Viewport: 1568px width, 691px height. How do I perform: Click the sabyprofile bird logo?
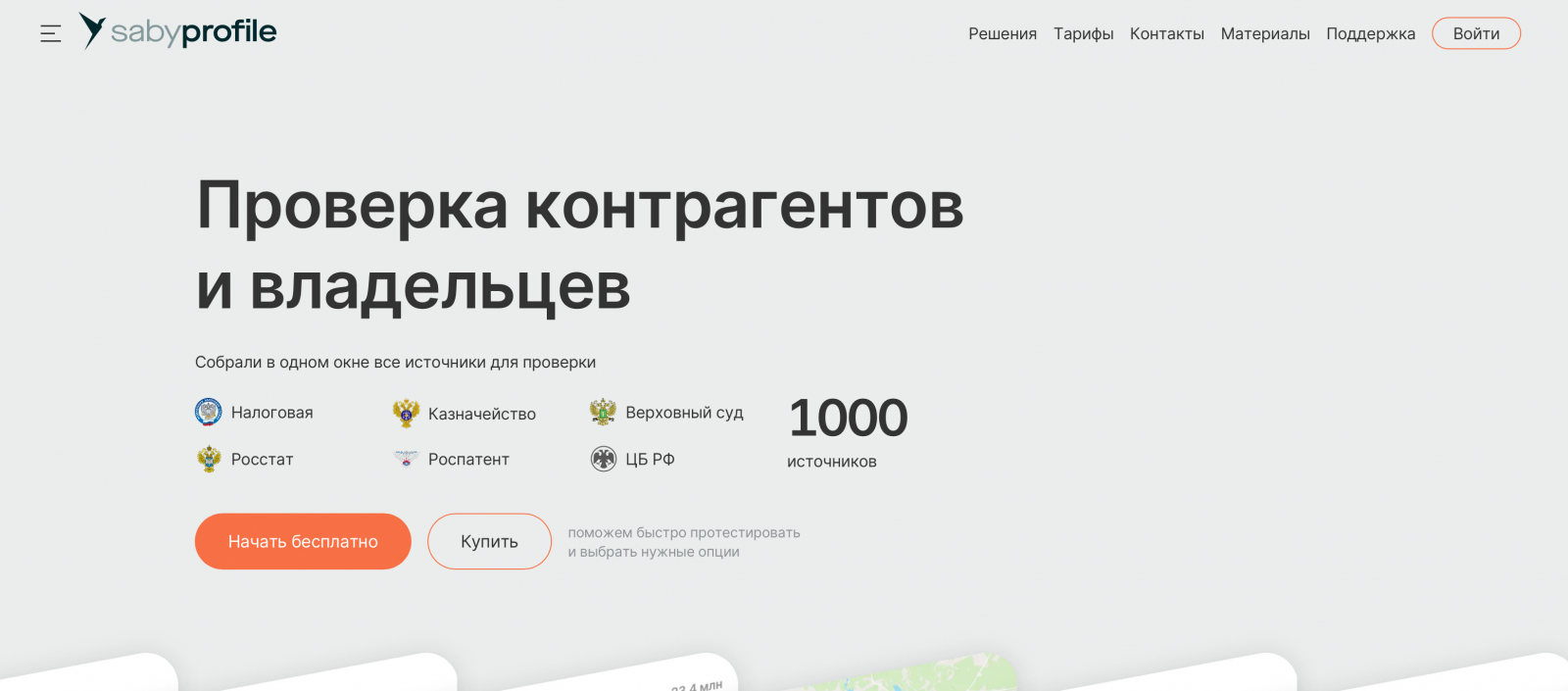click(x=92, y=30)
